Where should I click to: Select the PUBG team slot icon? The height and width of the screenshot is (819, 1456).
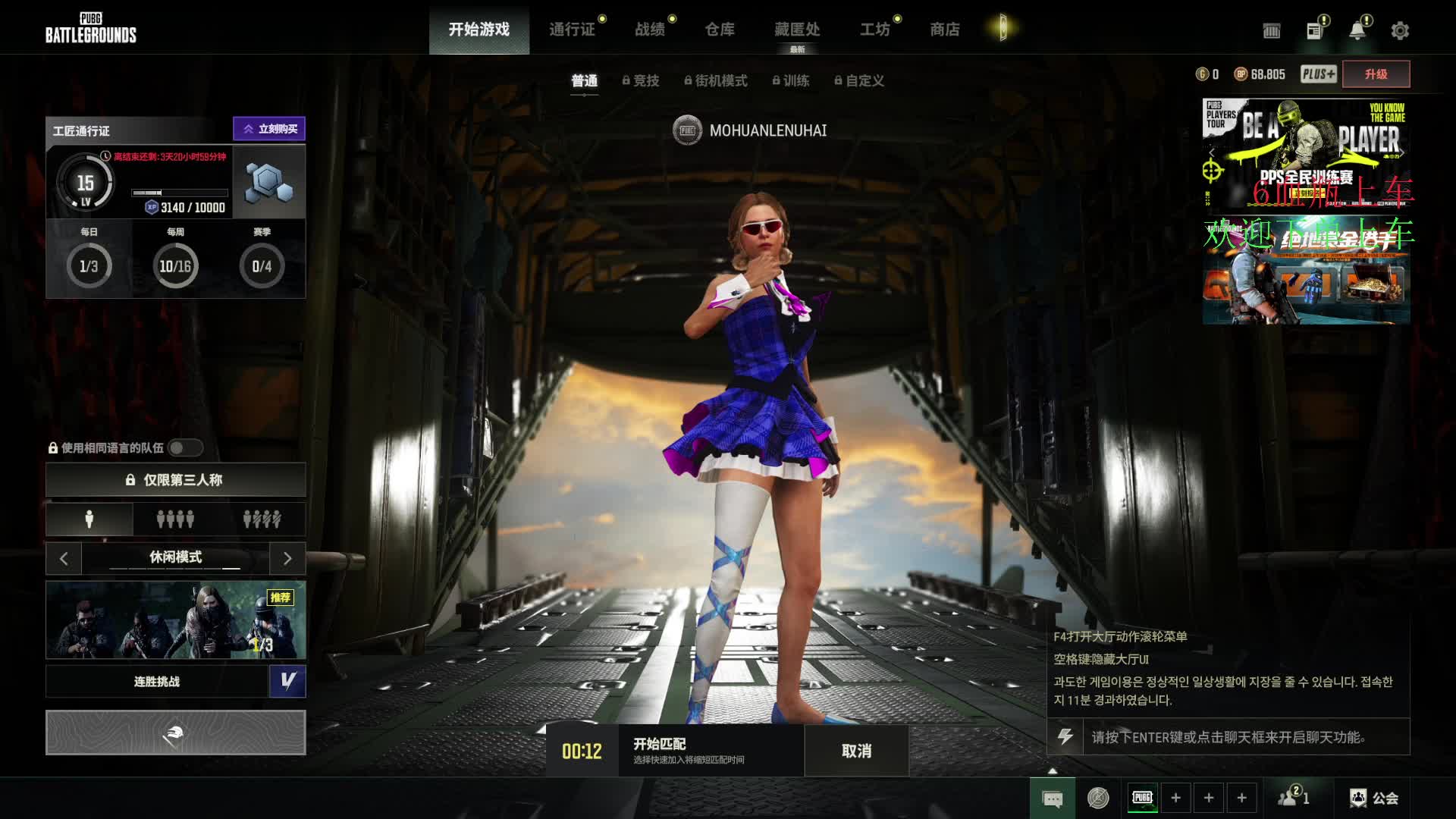point(1142,798)
